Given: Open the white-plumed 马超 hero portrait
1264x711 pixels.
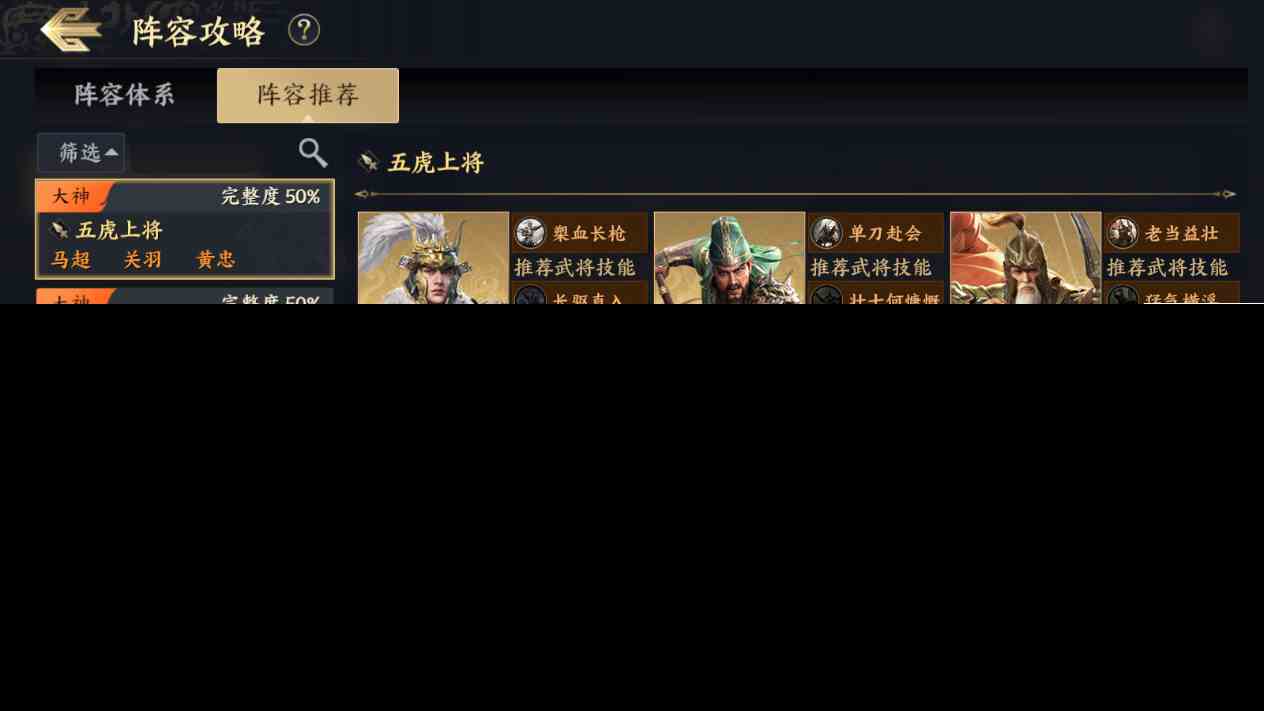Looking at the screenshot, I should point(433,258).
